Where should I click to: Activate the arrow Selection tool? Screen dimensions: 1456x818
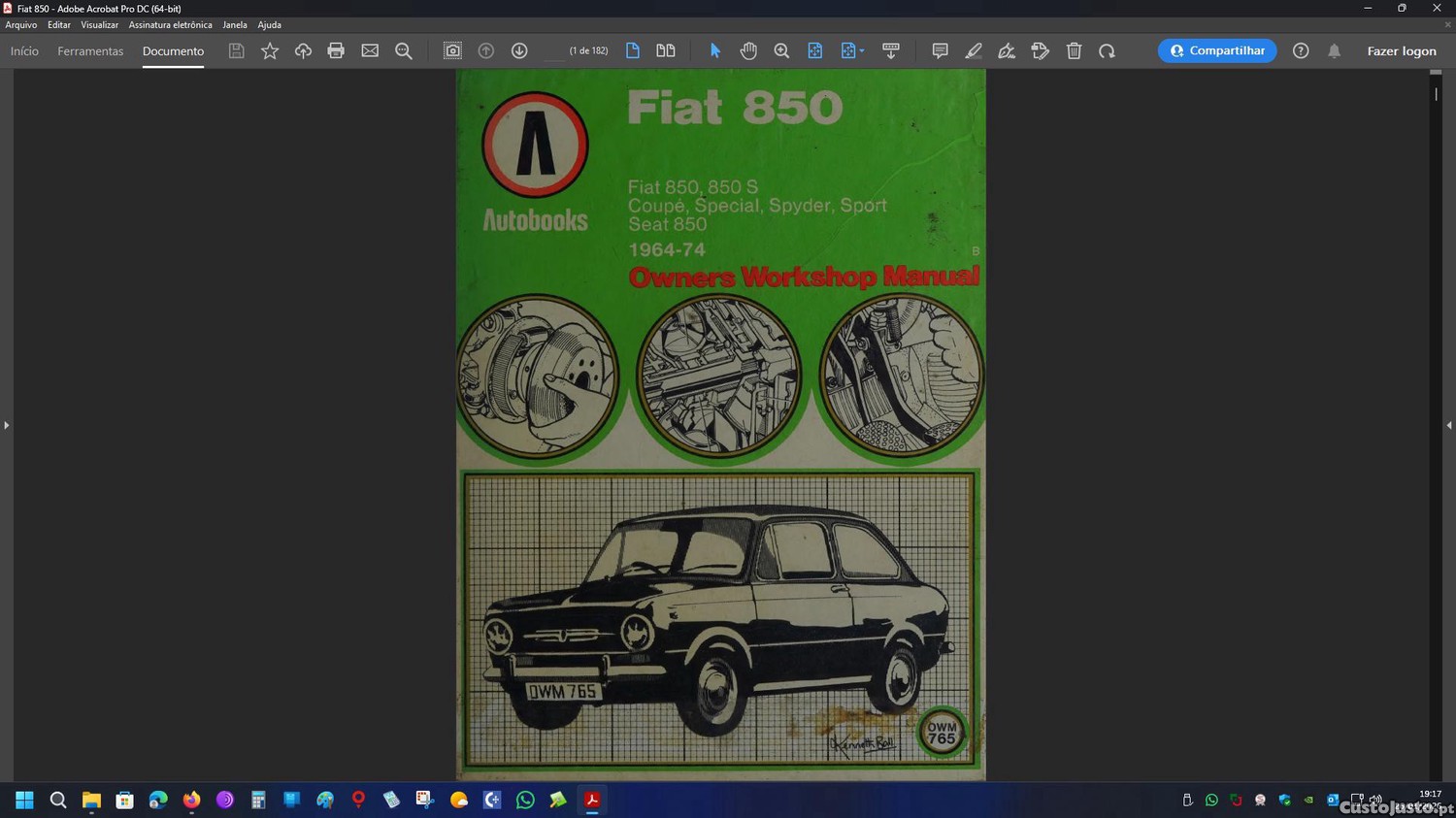click(x=715, y=51)
